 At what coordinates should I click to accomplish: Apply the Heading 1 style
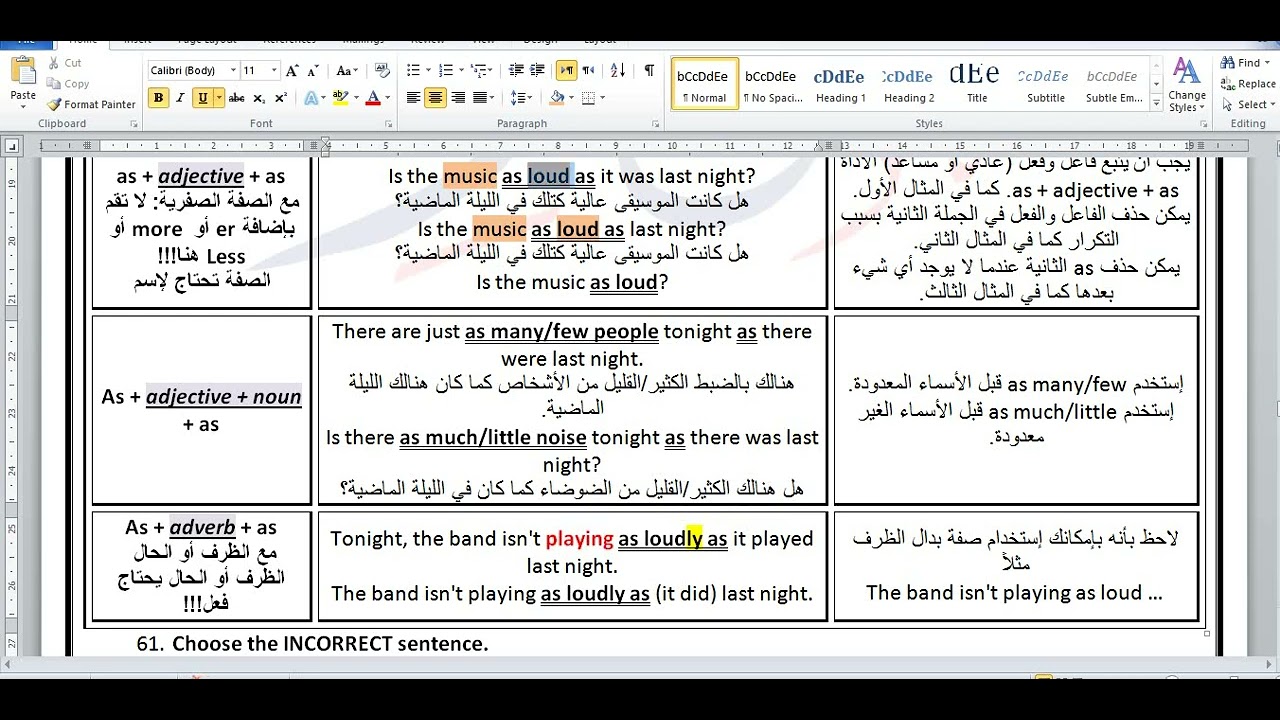(x=840, y=84)
